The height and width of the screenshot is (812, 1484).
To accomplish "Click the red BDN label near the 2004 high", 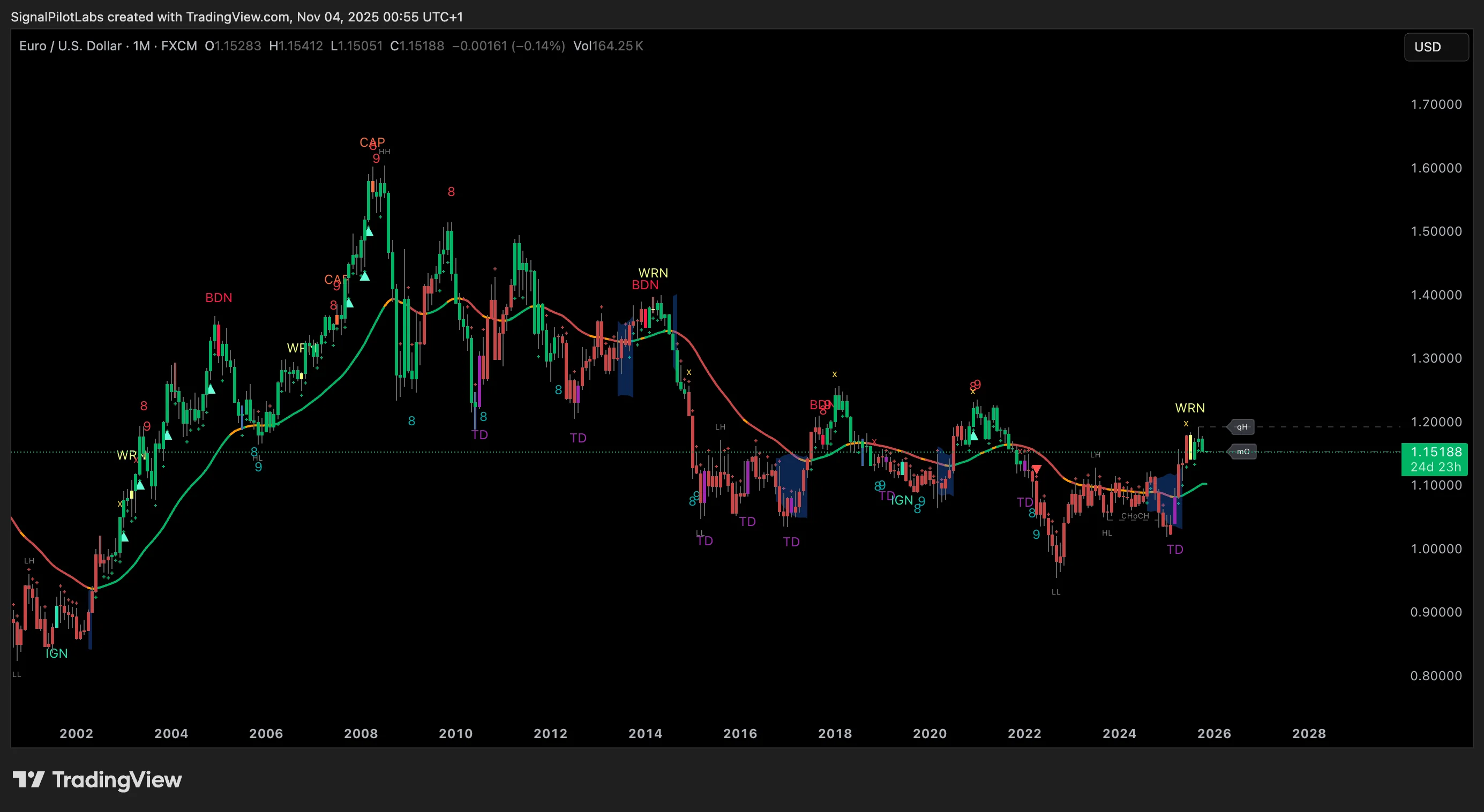I will coord(219,298).
